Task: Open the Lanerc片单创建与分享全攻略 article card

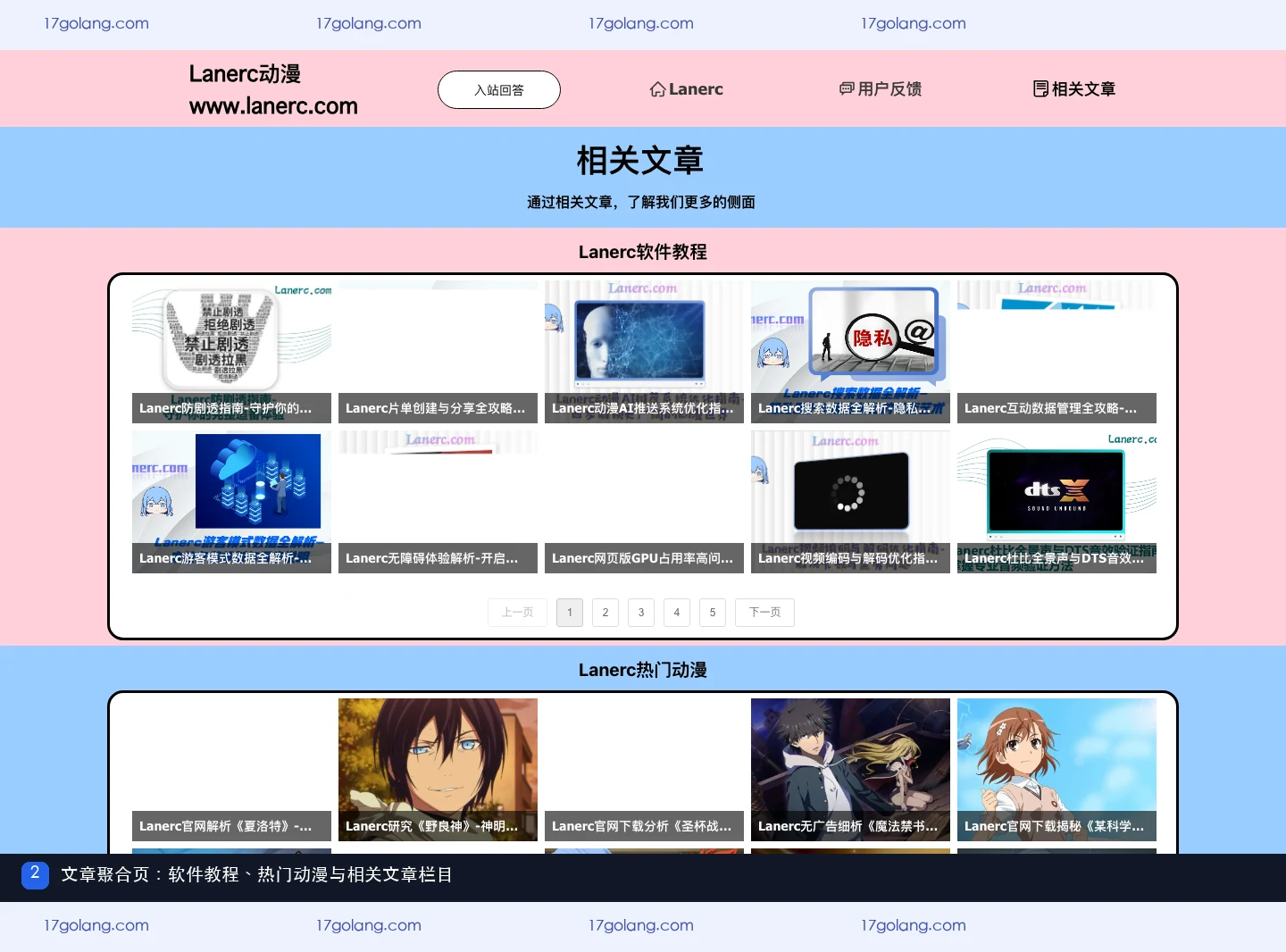Action: [438, 352]
